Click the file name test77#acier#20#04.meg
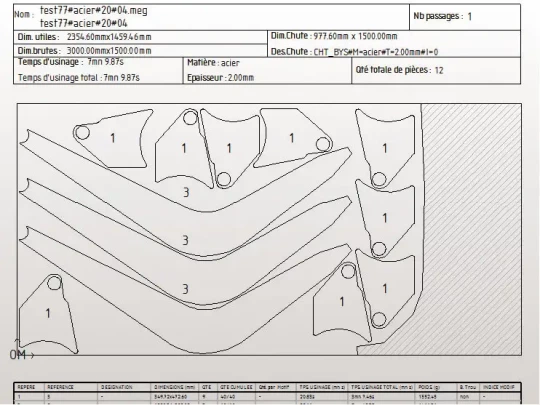 pyautogui.click(x=94, y=11)
